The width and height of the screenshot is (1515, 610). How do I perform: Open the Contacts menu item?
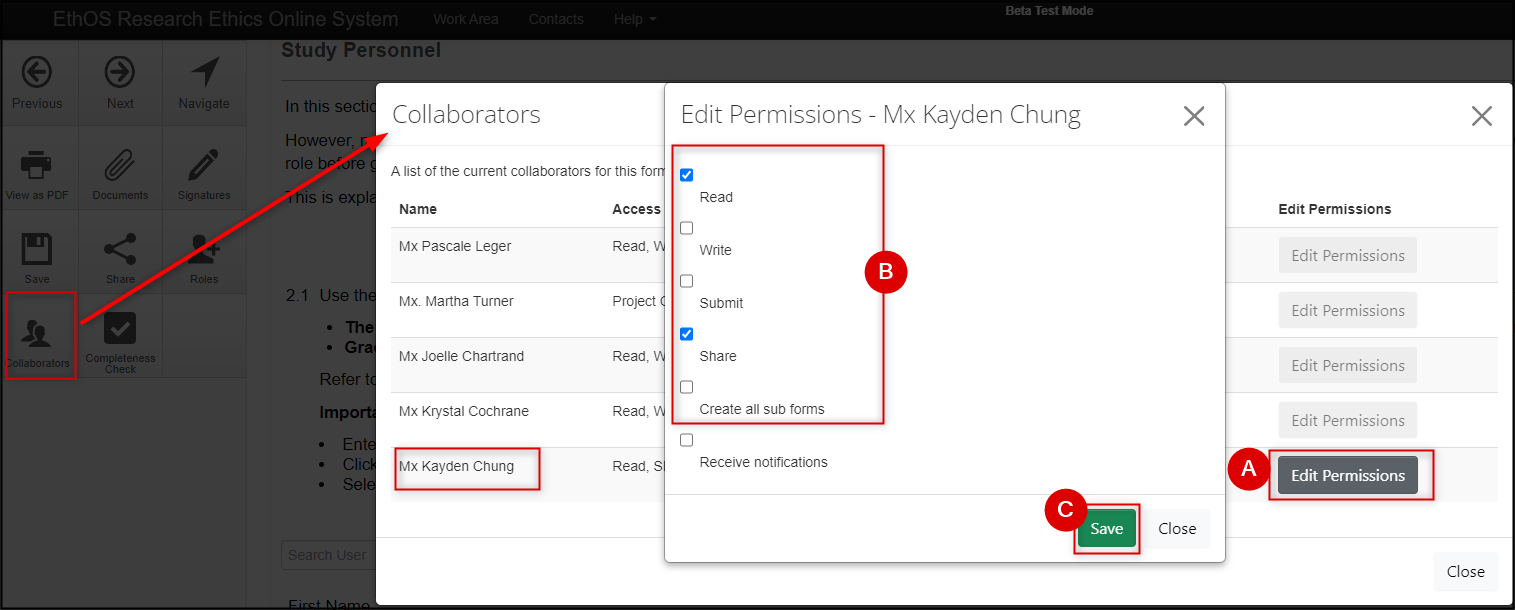pos(556,19)
